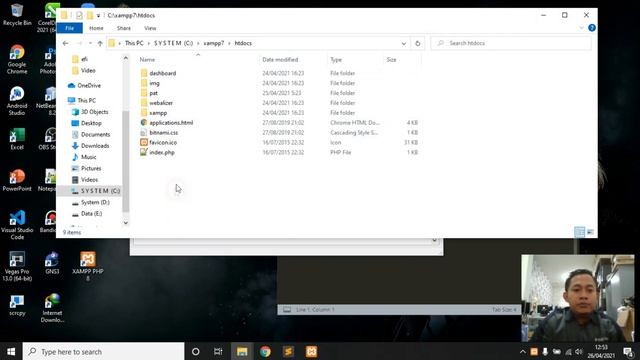640x360 pixels.
Task: Open the XAMPP PHP 8 desktop shortcut
Action: 88,266
